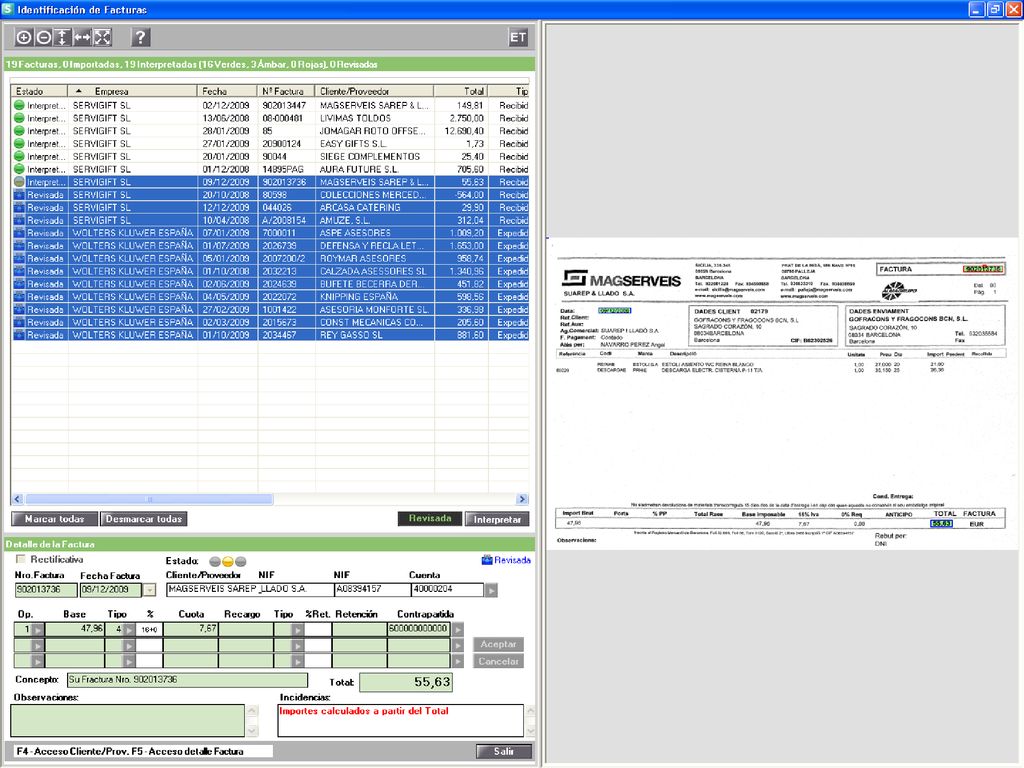Open Contrapartida lookup arrow in first line
Screen dimensions: 1024x768
click(458, 630)
